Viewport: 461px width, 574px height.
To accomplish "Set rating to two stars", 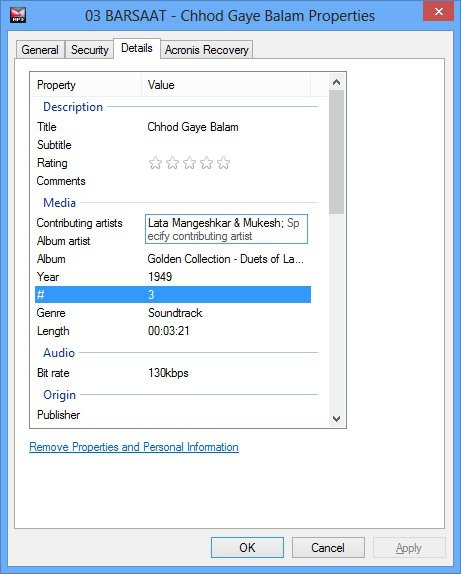I will [x=172, y=163].
